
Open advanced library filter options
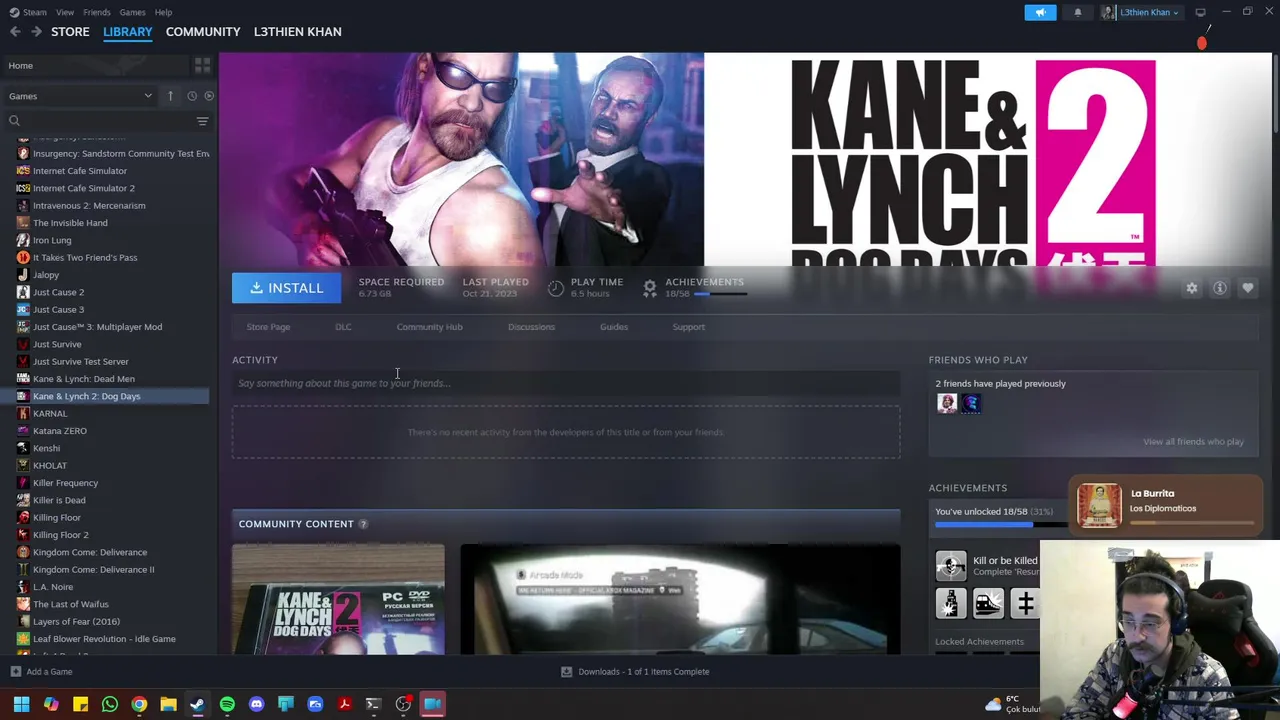tap(202, 121)
